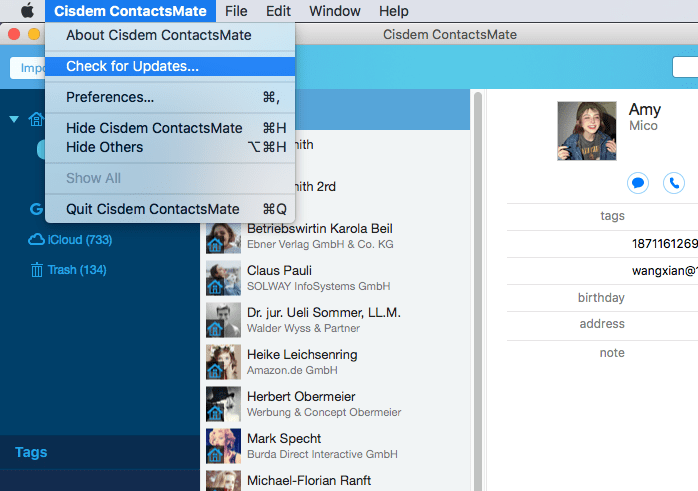Viewport: 698px width, 491px height.
Task: Select contact Dr. jur. Ueli Sommer
Action: (x=337, y=320)
